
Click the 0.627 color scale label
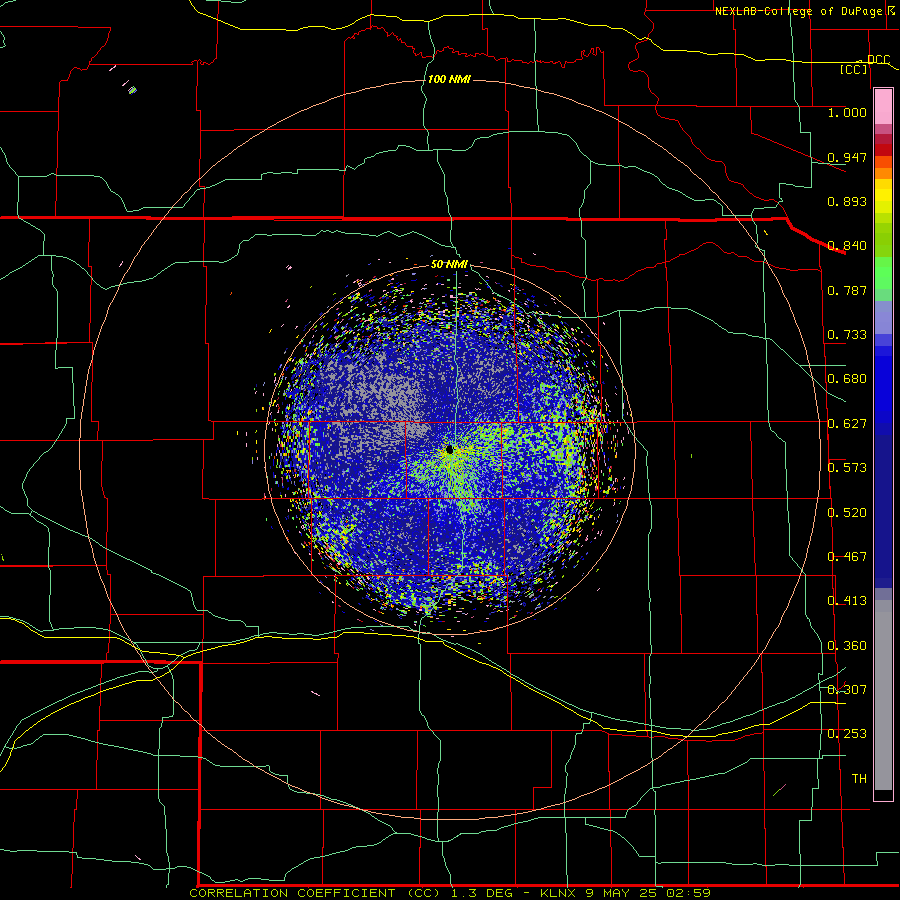(x=847, y=424)
